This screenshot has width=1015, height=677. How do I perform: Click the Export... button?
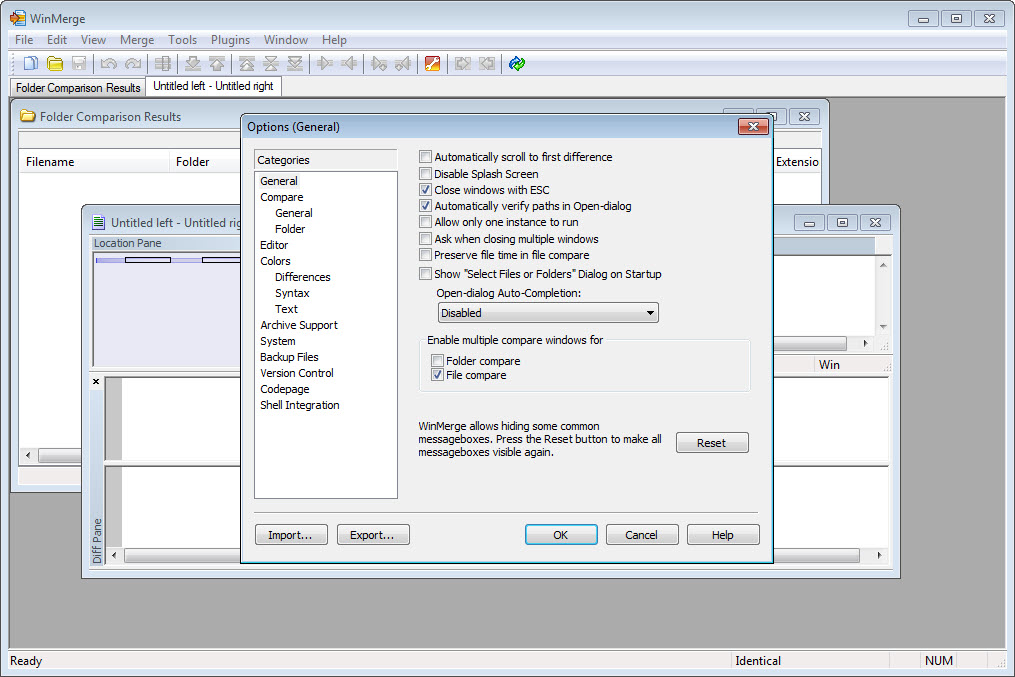tap(373, 535)
